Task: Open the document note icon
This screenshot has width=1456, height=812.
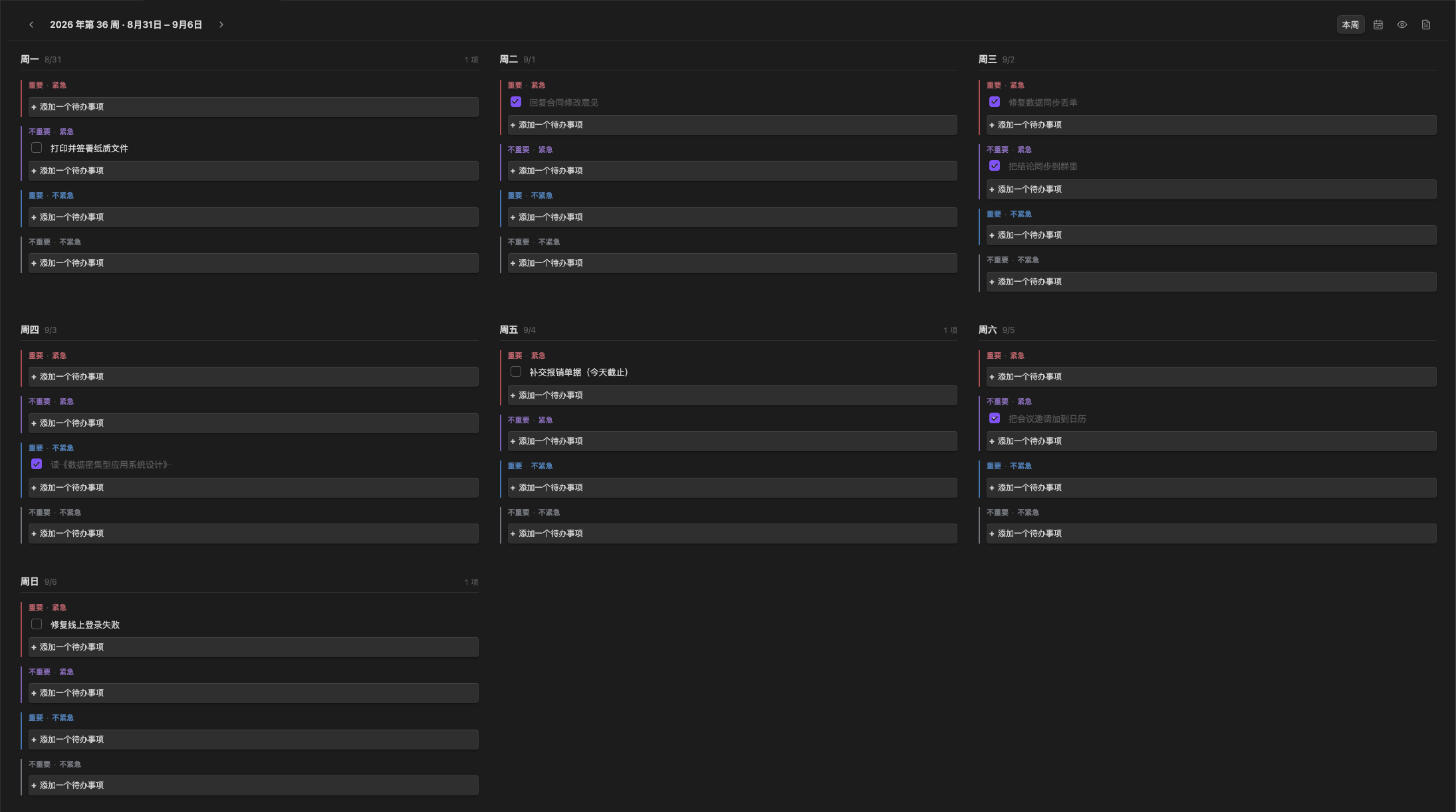Action: [1426, 25]
